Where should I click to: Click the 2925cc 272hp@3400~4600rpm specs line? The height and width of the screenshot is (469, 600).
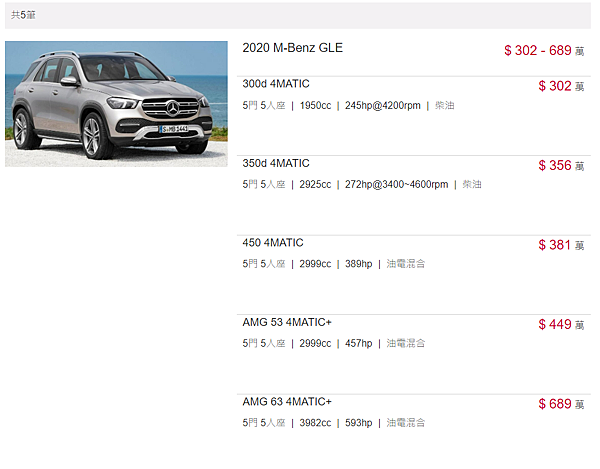362,184
